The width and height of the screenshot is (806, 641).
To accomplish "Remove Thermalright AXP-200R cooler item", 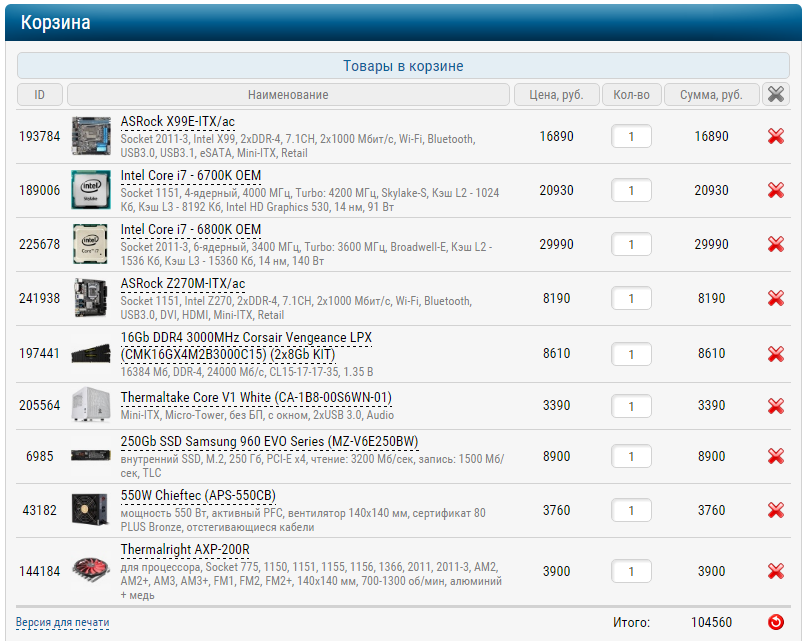I will [x=776, y=571].
